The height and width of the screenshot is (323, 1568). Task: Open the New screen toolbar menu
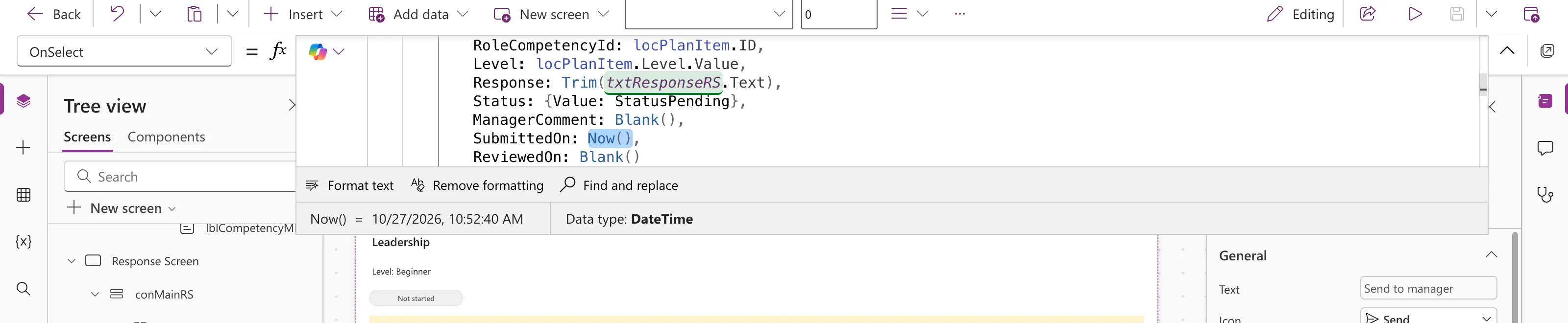[551, 14]
